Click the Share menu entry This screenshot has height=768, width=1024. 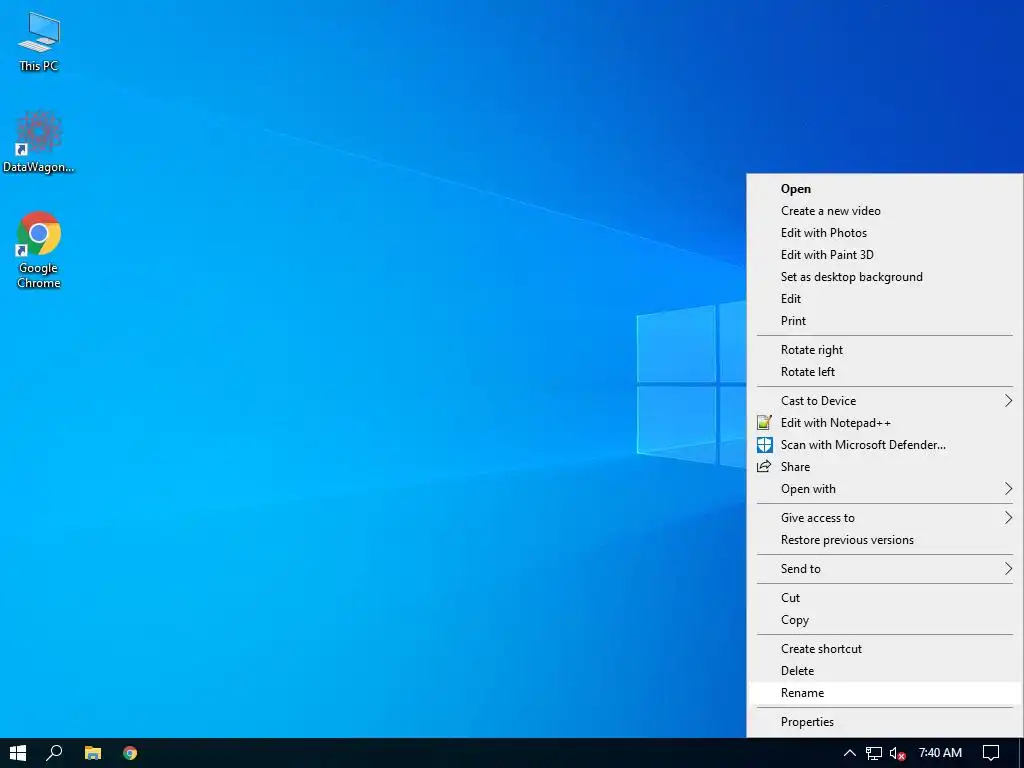click(x=884, y=467)
